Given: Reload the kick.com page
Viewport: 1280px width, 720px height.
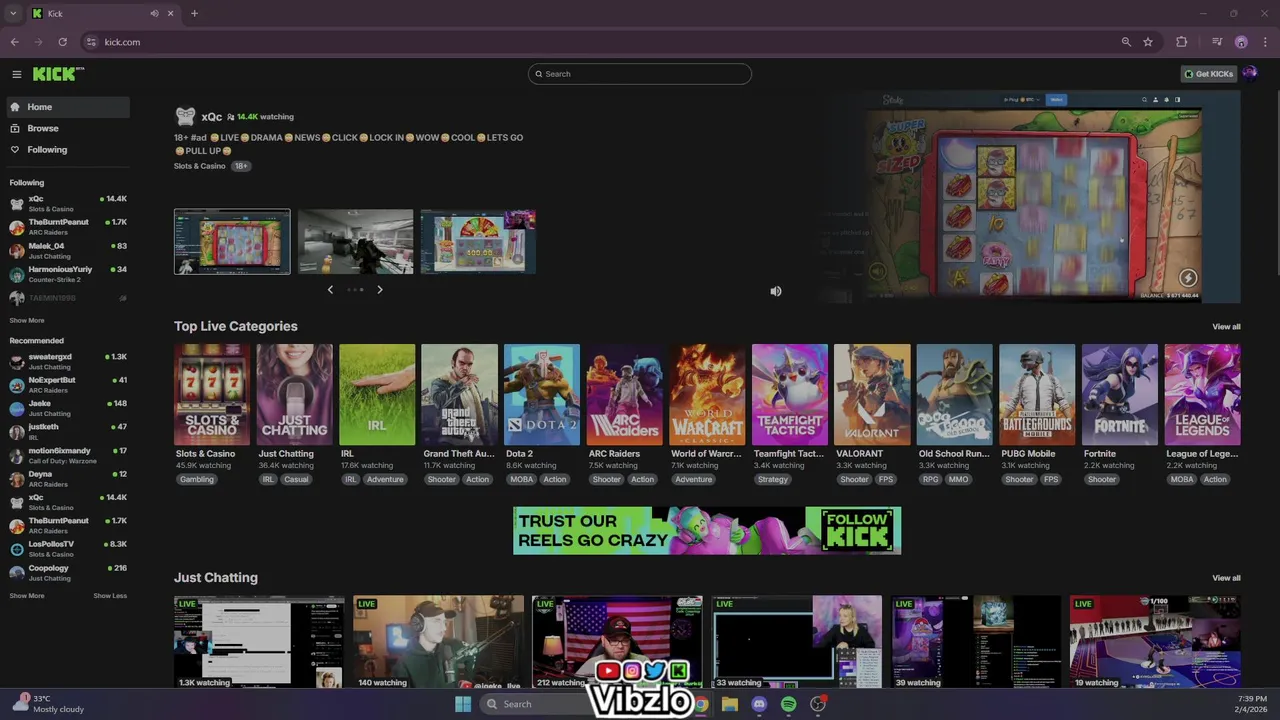Looking at the screenshot, I should pyautogui.click(x=62, y=42).
